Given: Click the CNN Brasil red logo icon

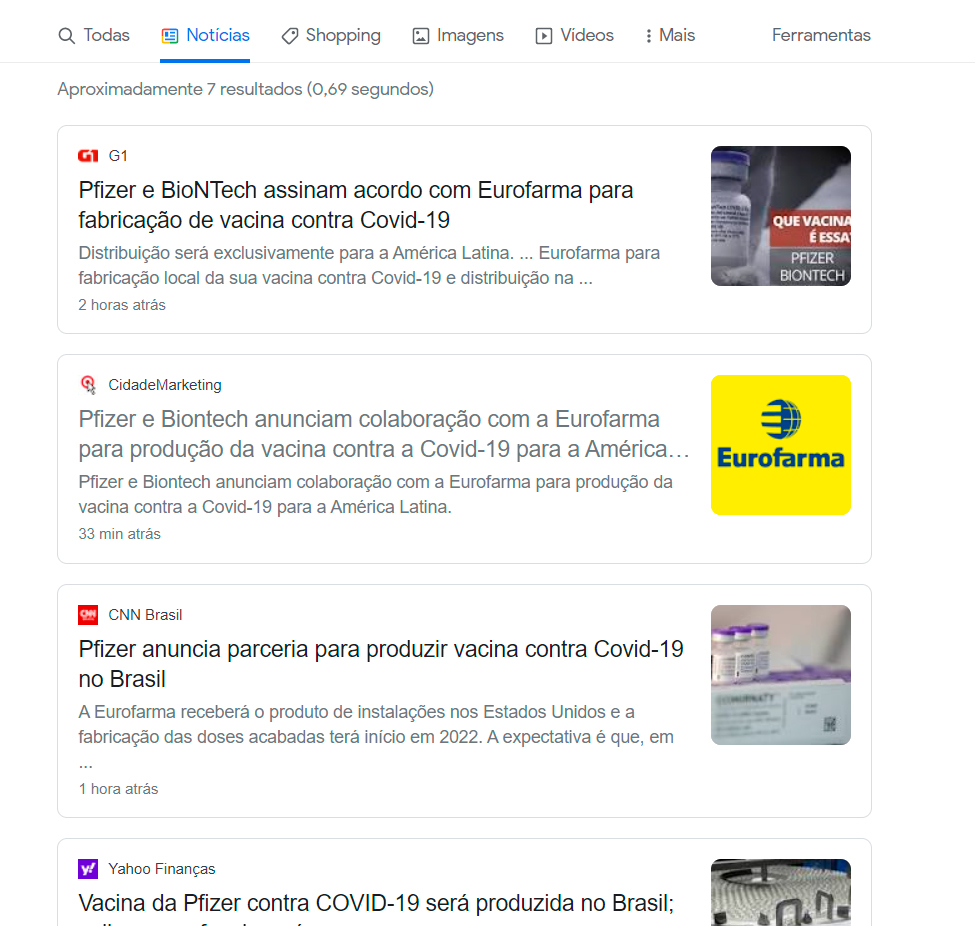Looking at the screenshot, I should pos(88,614).
